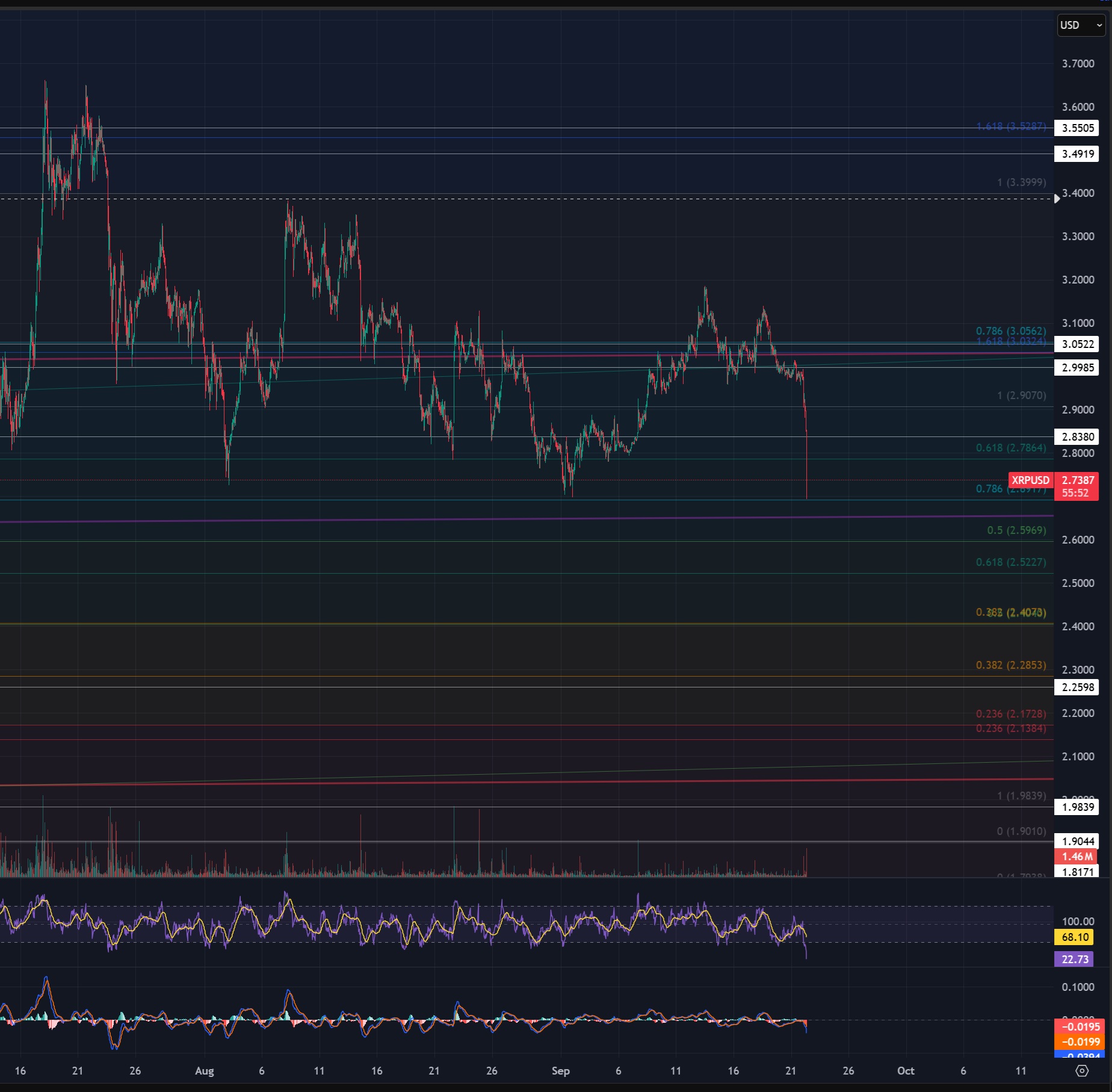
Task: Click the orange -0.0199 MACD value
Action: (x=1080, y=1042)
